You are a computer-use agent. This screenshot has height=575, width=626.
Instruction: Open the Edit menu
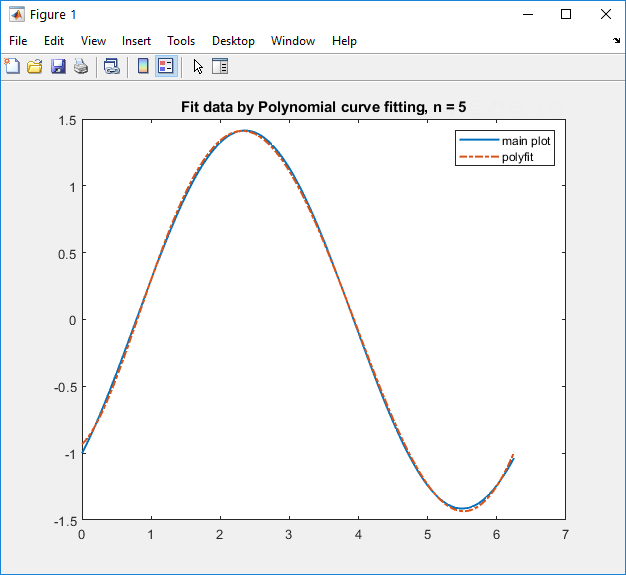54,41
